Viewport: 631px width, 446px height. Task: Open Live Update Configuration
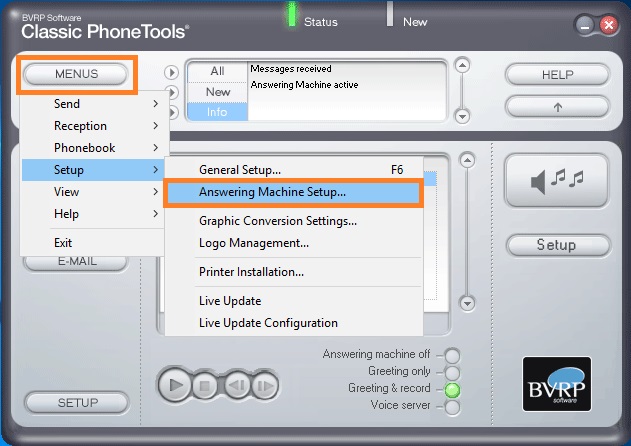click(294, 323)
